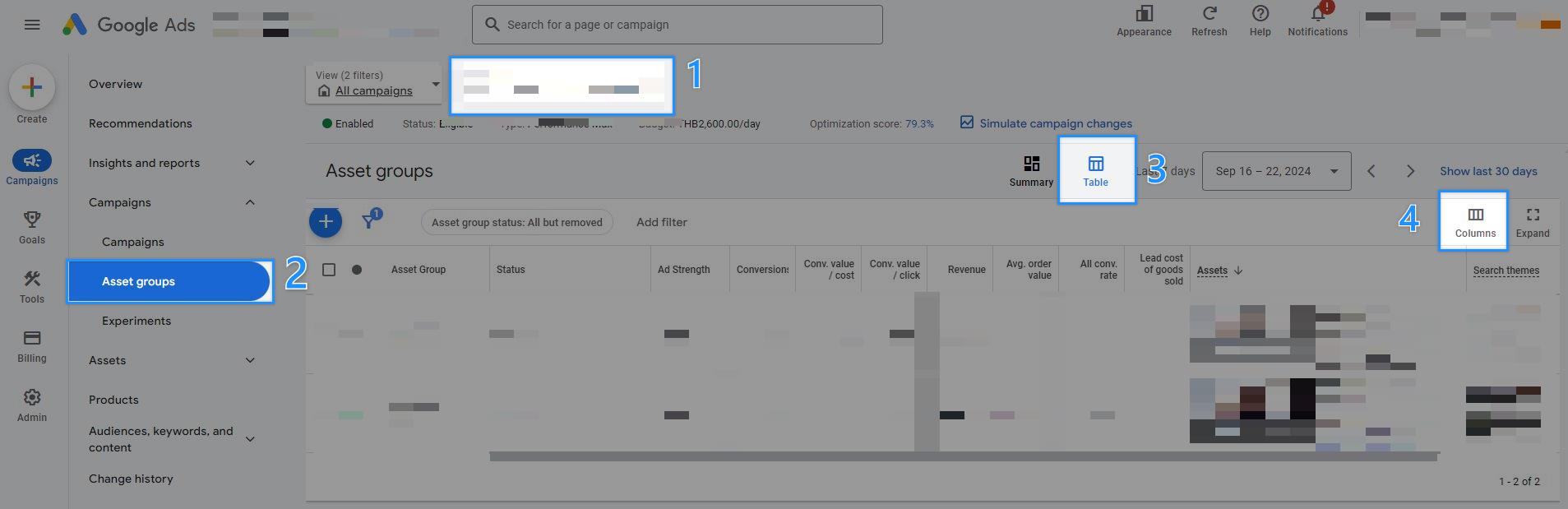1568x509 pixels.
Task: Open Appearance settings
Action: (x=1144, y=21)
